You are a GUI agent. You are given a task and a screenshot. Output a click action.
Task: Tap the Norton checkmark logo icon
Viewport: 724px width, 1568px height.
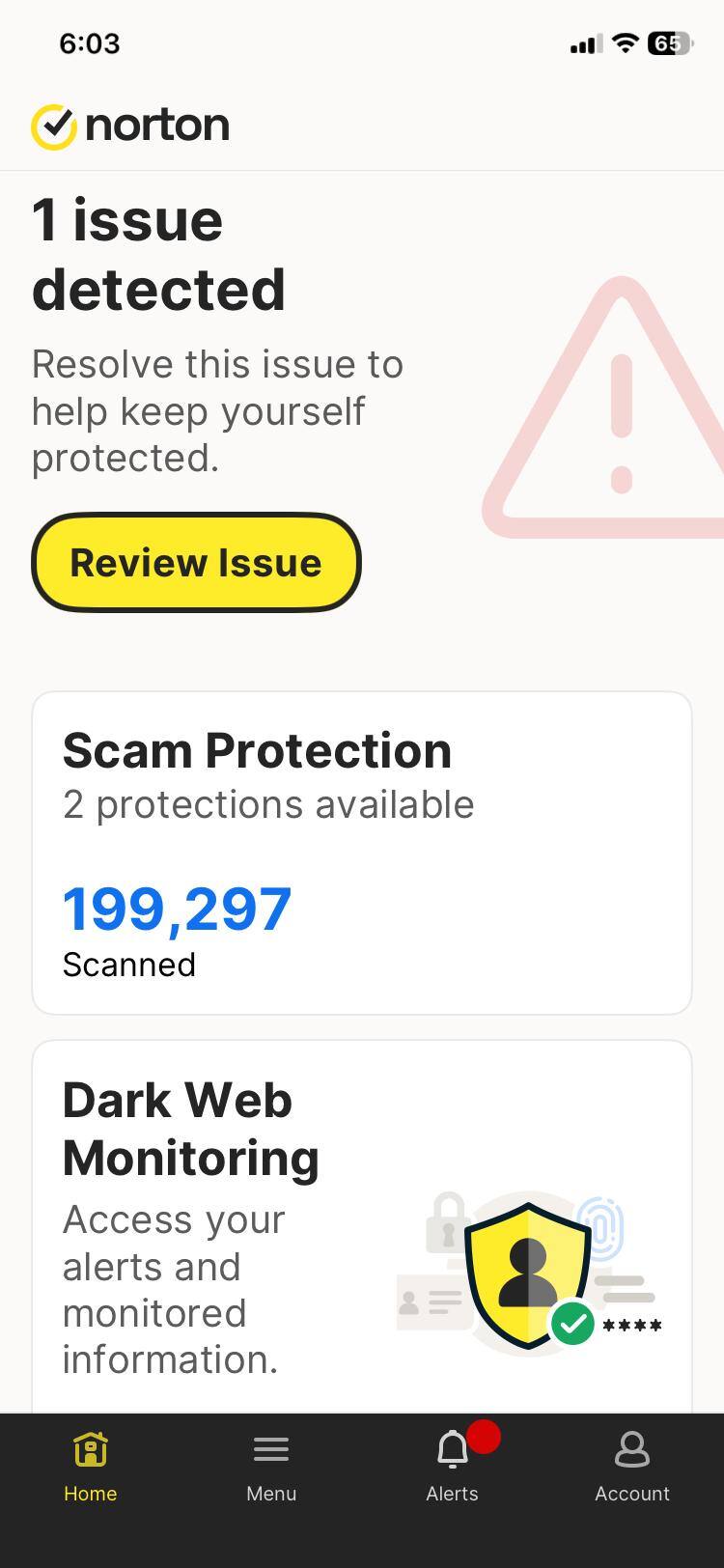click(x=54, y=126)
